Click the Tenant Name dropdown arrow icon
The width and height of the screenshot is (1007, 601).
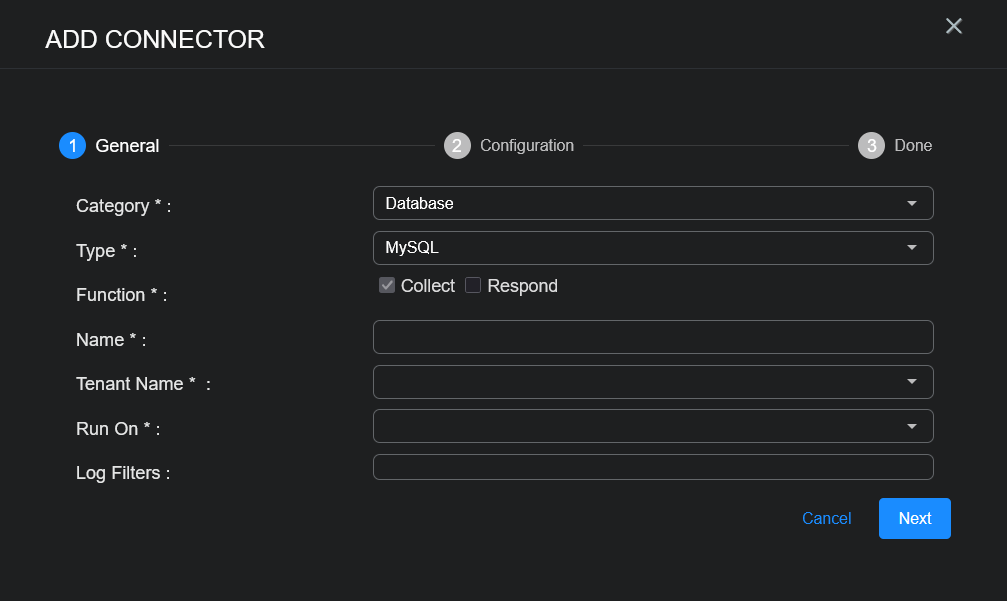tap(911, 382)
